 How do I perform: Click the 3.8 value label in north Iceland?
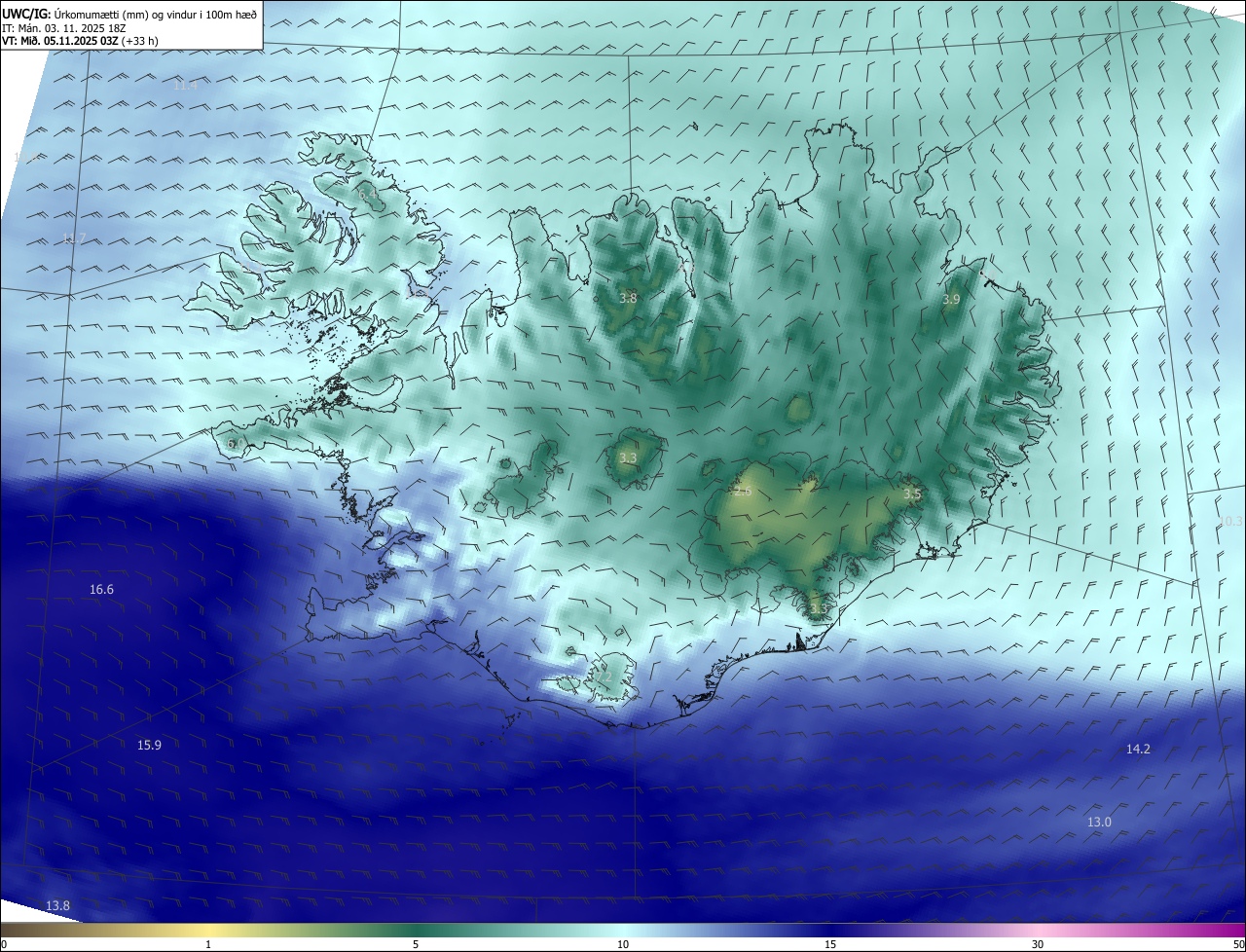click(628, 299)
